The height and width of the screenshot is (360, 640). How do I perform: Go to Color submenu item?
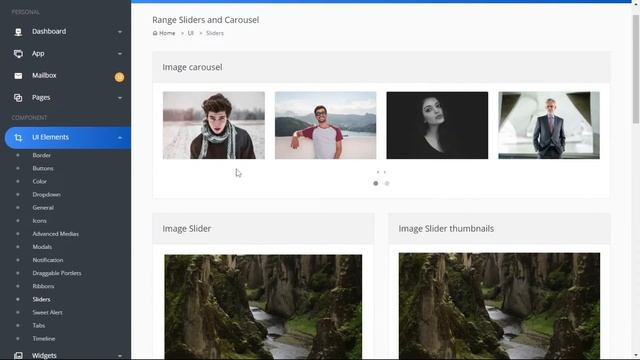tap(40, 182)
